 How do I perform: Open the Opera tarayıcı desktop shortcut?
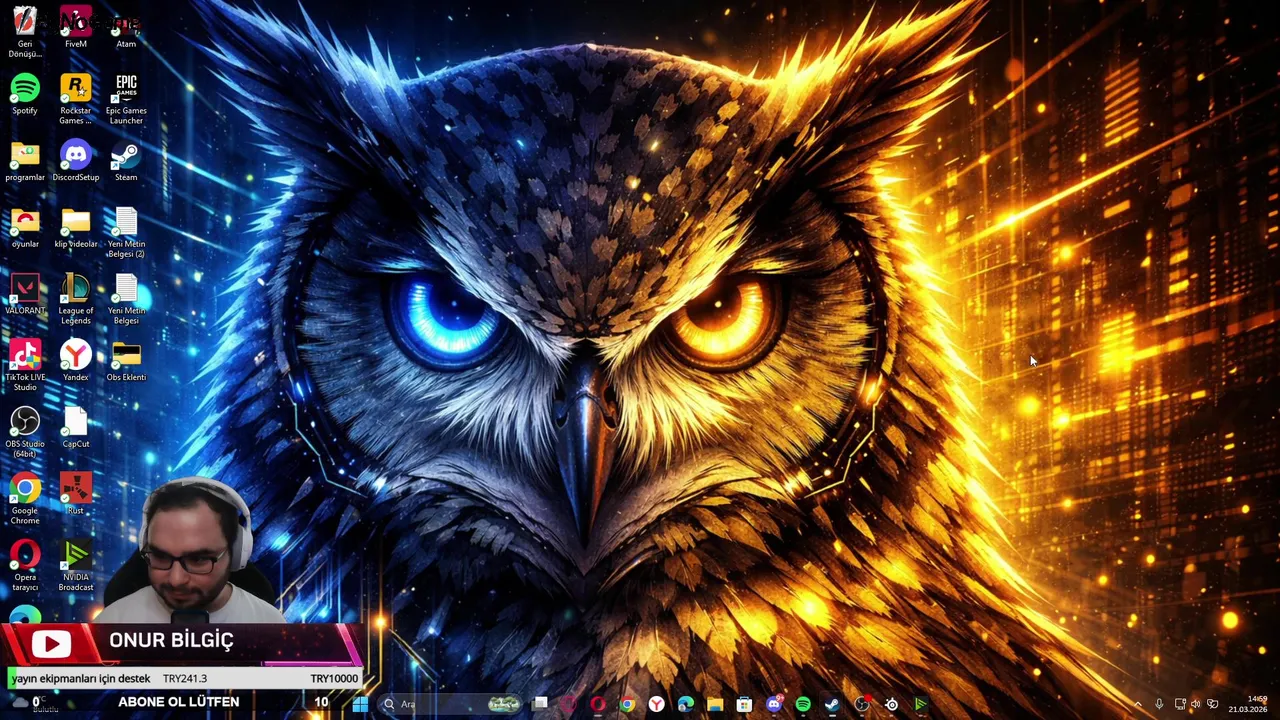point(25,565)
